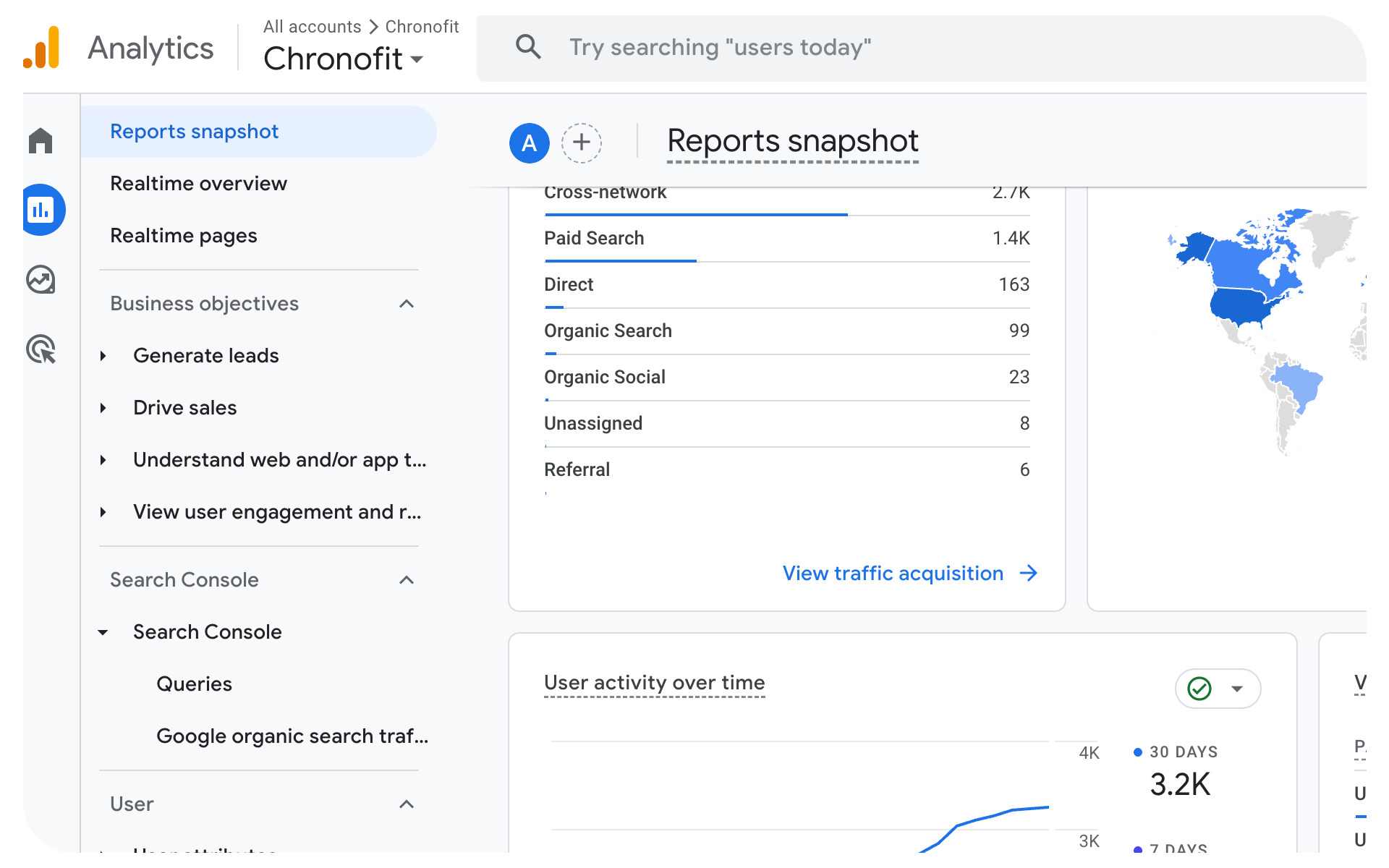Viewport: 1389px width, 868px height.
Task: Collapse the Business objectives section
Action: pos(407,304)
